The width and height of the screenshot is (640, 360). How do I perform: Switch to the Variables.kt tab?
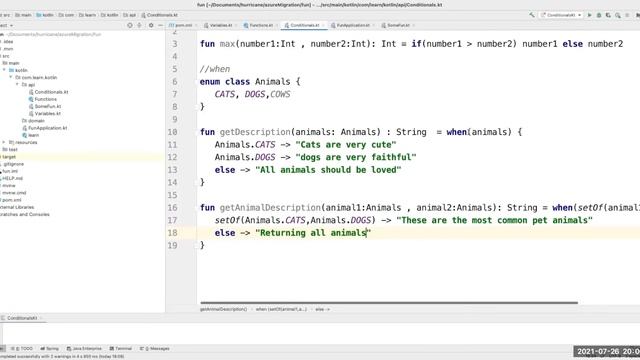(x=220, y=25)
